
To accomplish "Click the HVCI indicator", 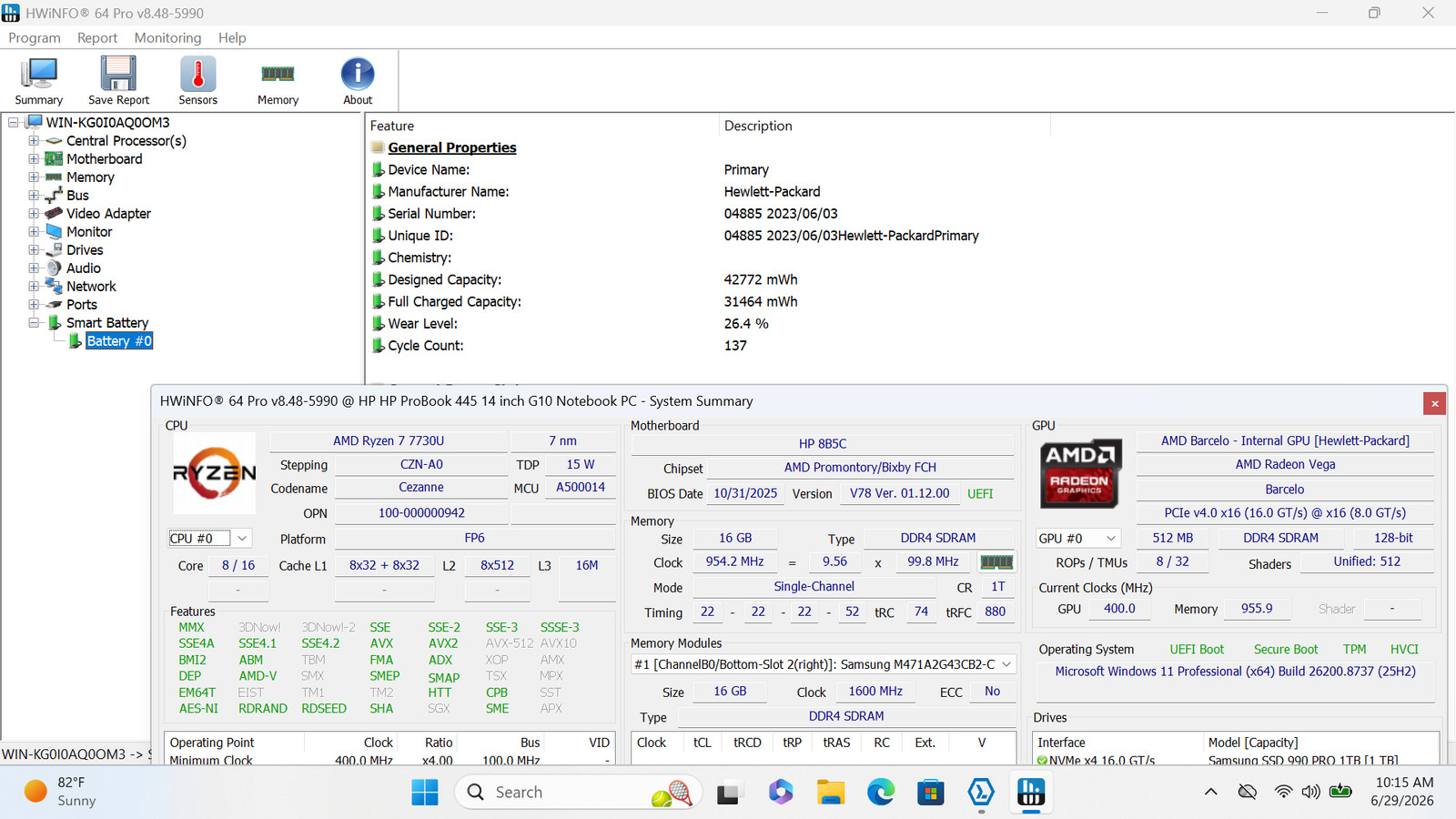I will pos(1404,650).
